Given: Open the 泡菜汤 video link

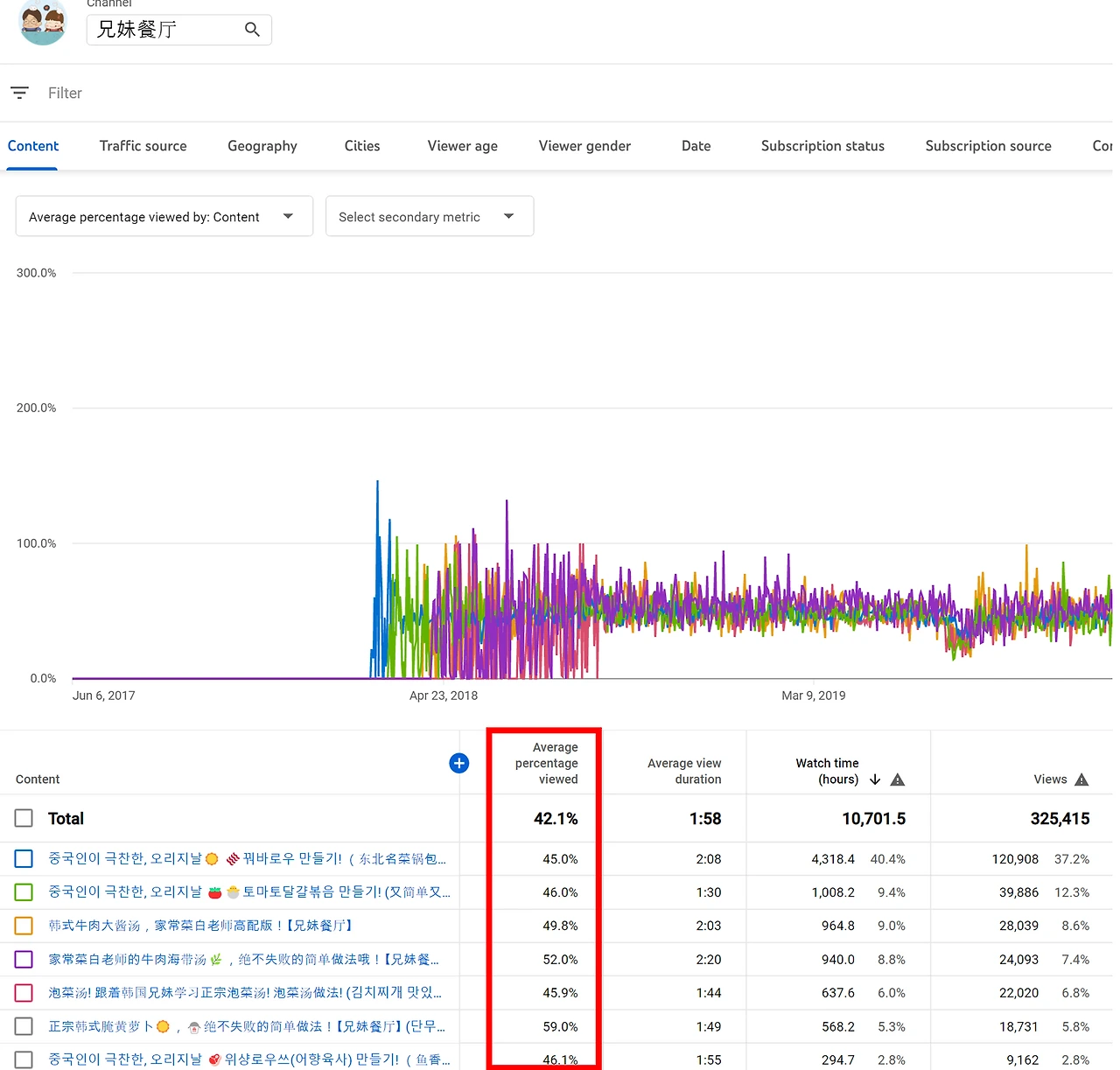Looking at the screenshot, I should (x=245, y=993).
